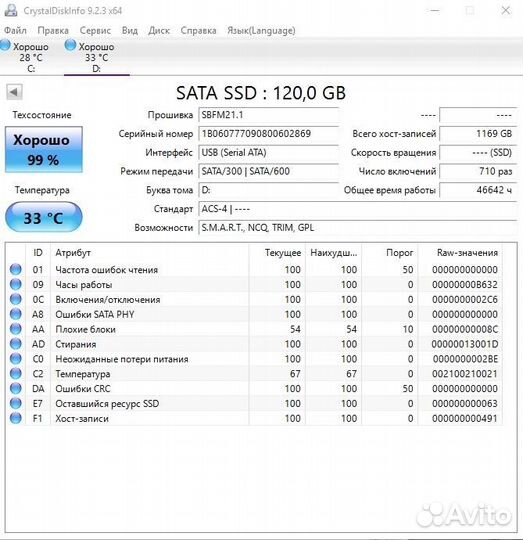
Task: Select the Стирания attribute row
Action: (254, 344)
